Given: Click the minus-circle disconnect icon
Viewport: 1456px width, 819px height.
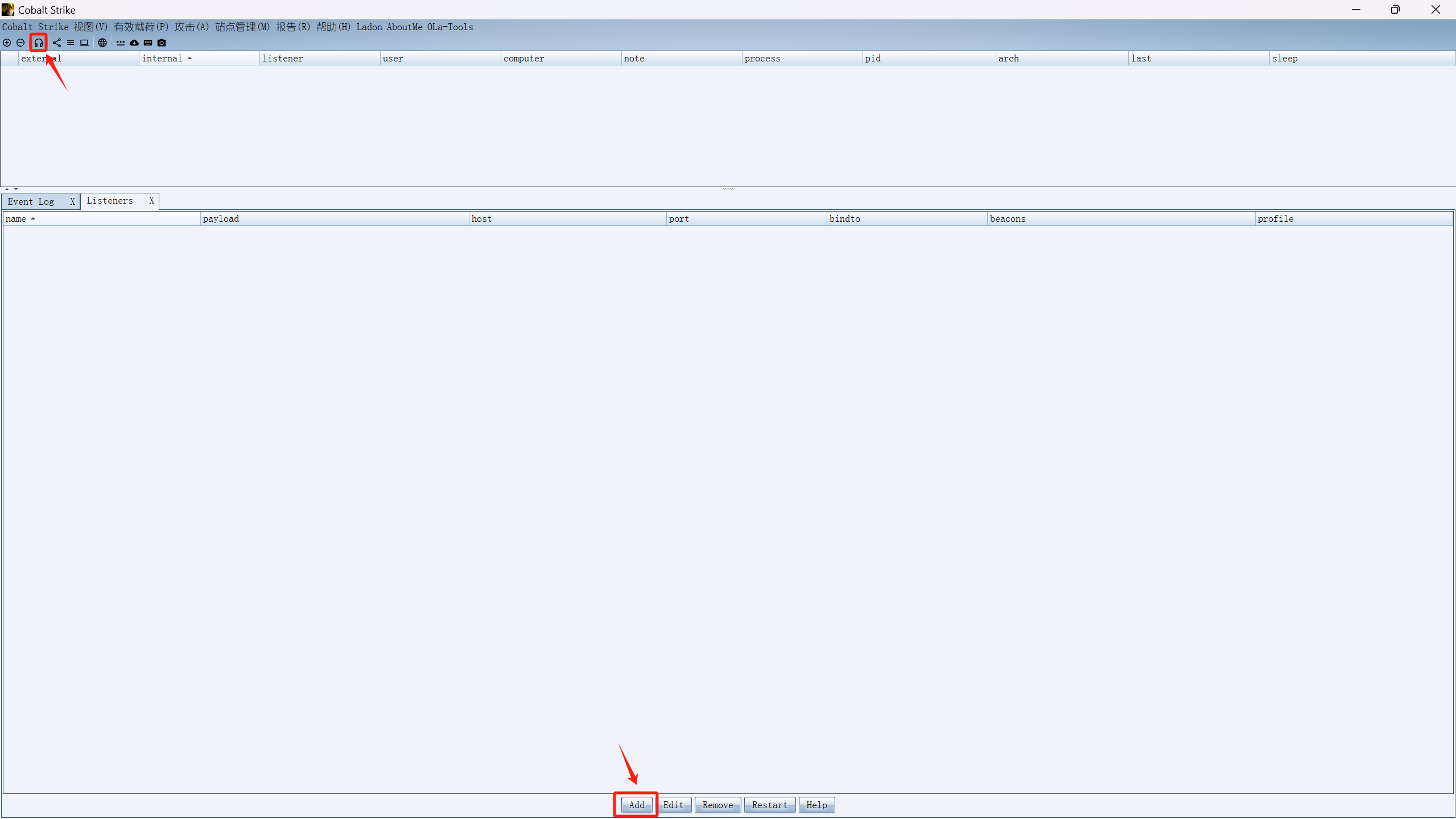Looking at the screenshot, I should pos(20,43).
